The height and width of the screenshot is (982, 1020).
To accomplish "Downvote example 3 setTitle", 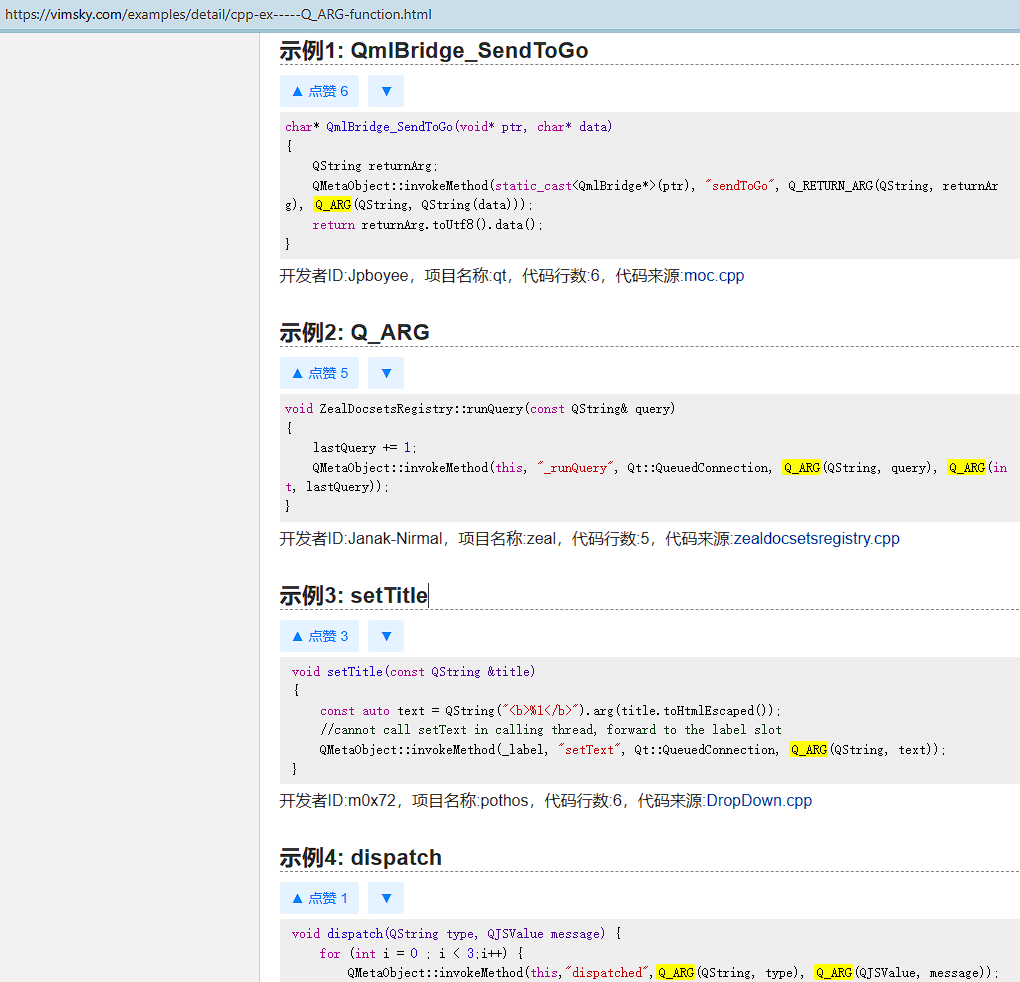I will 386,636.
